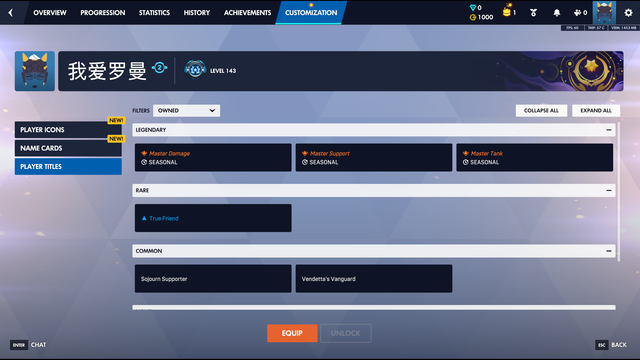Select the Vendetta's Vanguard title
640x360 pixels.
click(374, 278)
